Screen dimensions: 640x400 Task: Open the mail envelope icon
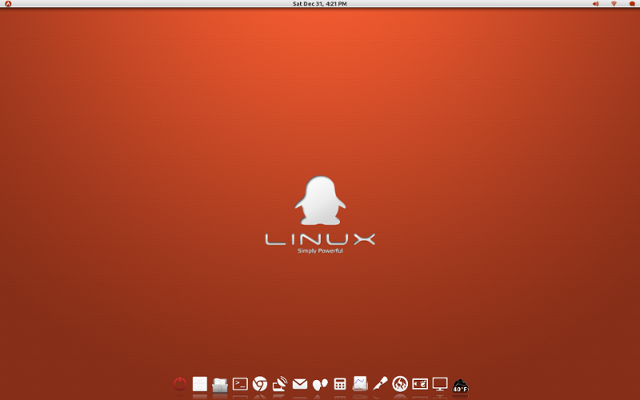pyautogui.click(x=300, y=384)
